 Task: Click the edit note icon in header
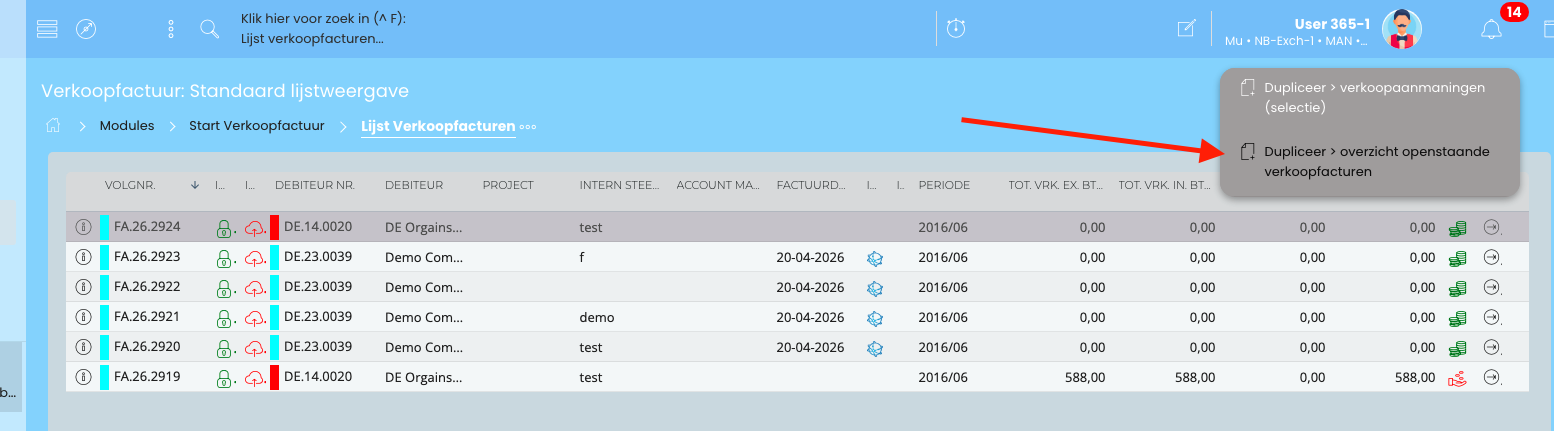(1186, 29)
